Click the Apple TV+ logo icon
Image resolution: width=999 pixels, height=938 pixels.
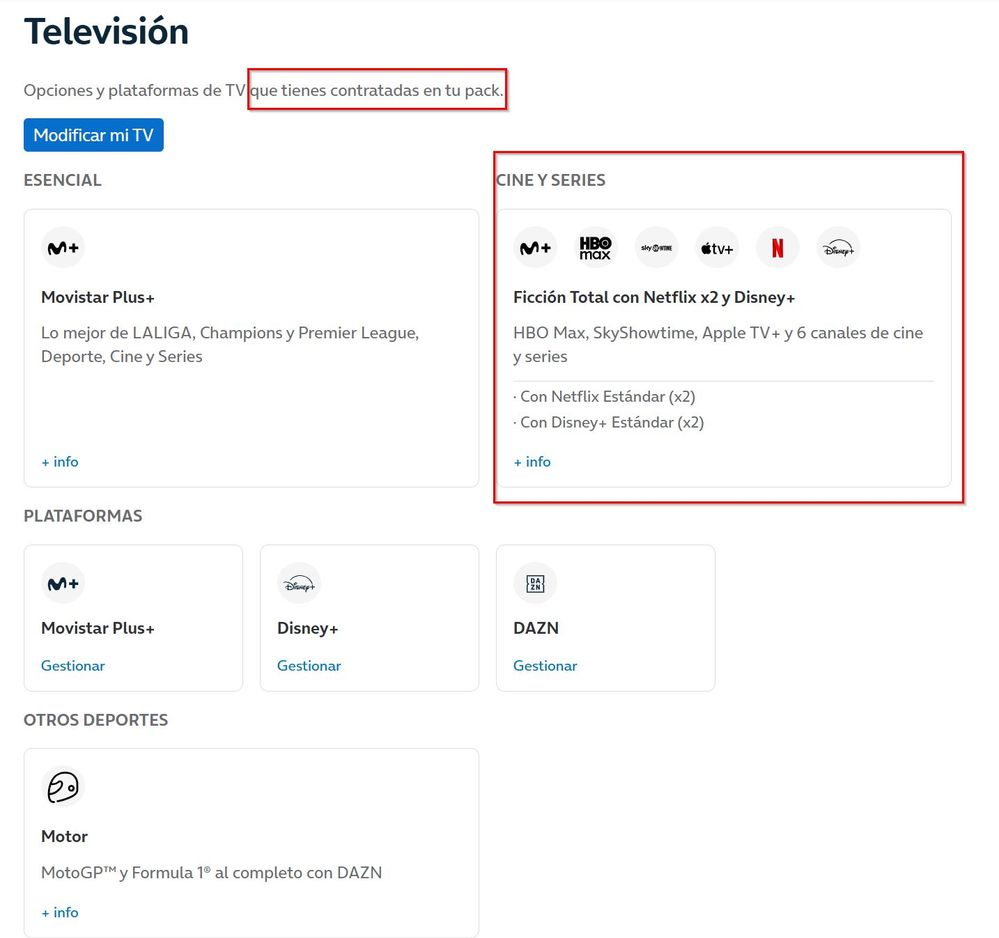pyautogui.click(x=717, y=248)
